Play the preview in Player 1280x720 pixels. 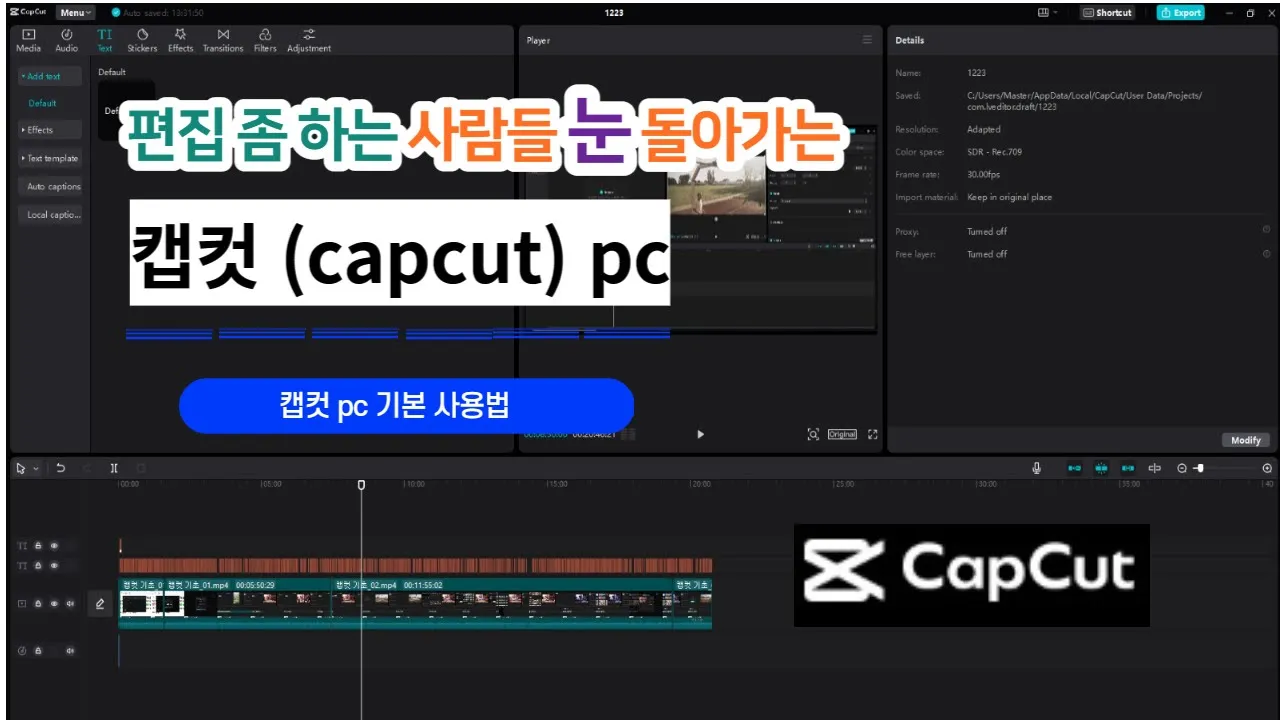pyautogui.click(x=700, y=434)
